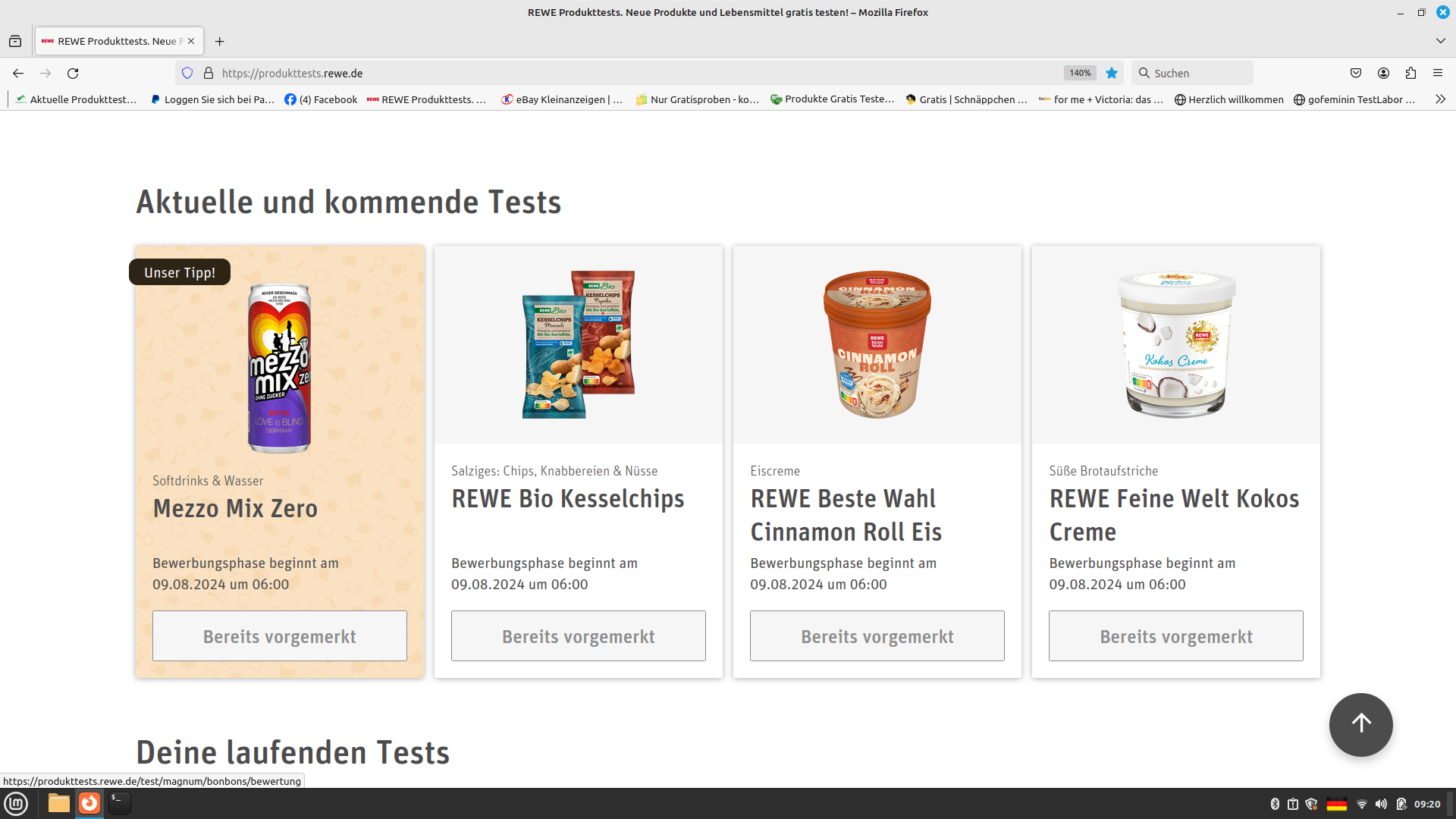Open the Firefox tab overview icon
This screenshot has width=1456, height=819.
[x=15, y=41]
